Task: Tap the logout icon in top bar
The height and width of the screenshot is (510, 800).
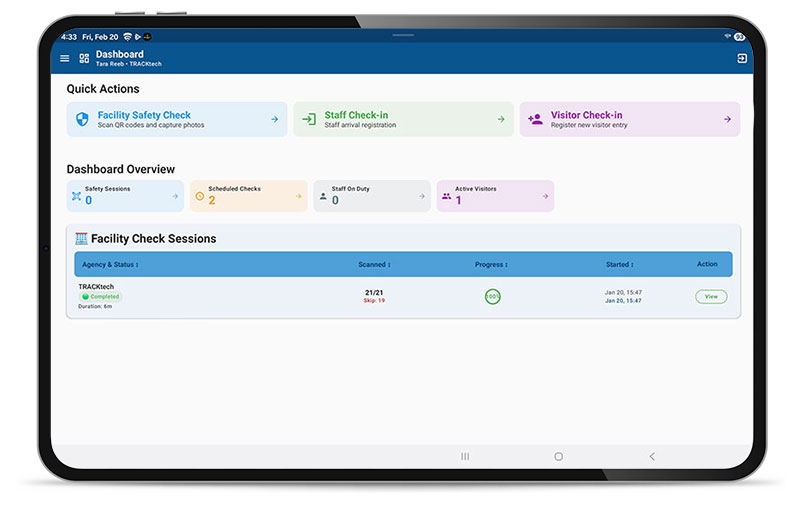Action: 741,59
